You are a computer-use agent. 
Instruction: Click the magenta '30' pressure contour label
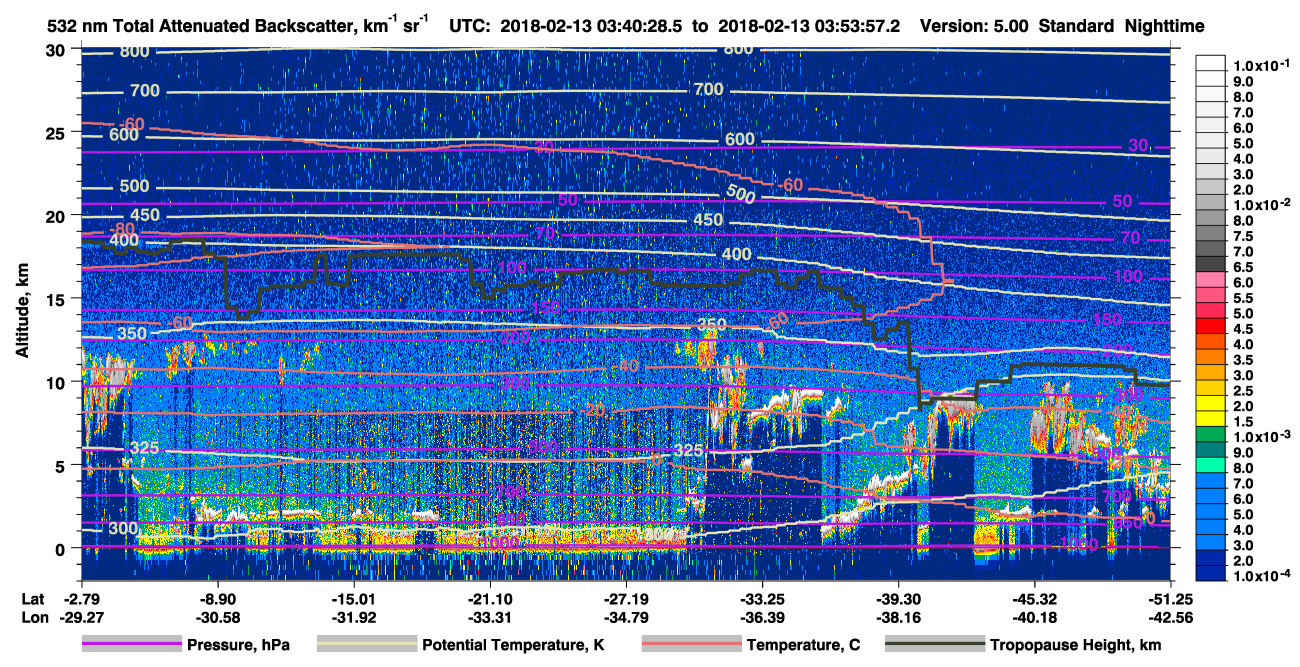coord(1138,146)
